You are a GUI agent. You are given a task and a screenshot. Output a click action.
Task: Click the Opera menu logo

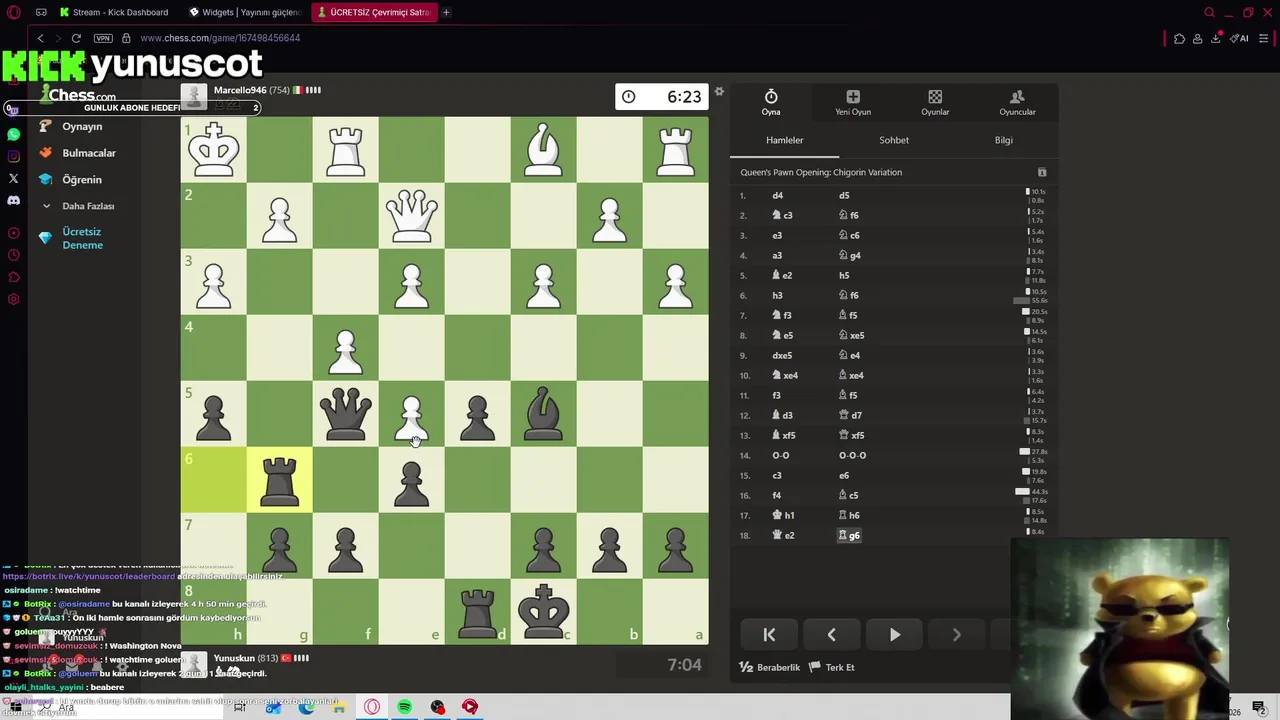coord(13,12)
